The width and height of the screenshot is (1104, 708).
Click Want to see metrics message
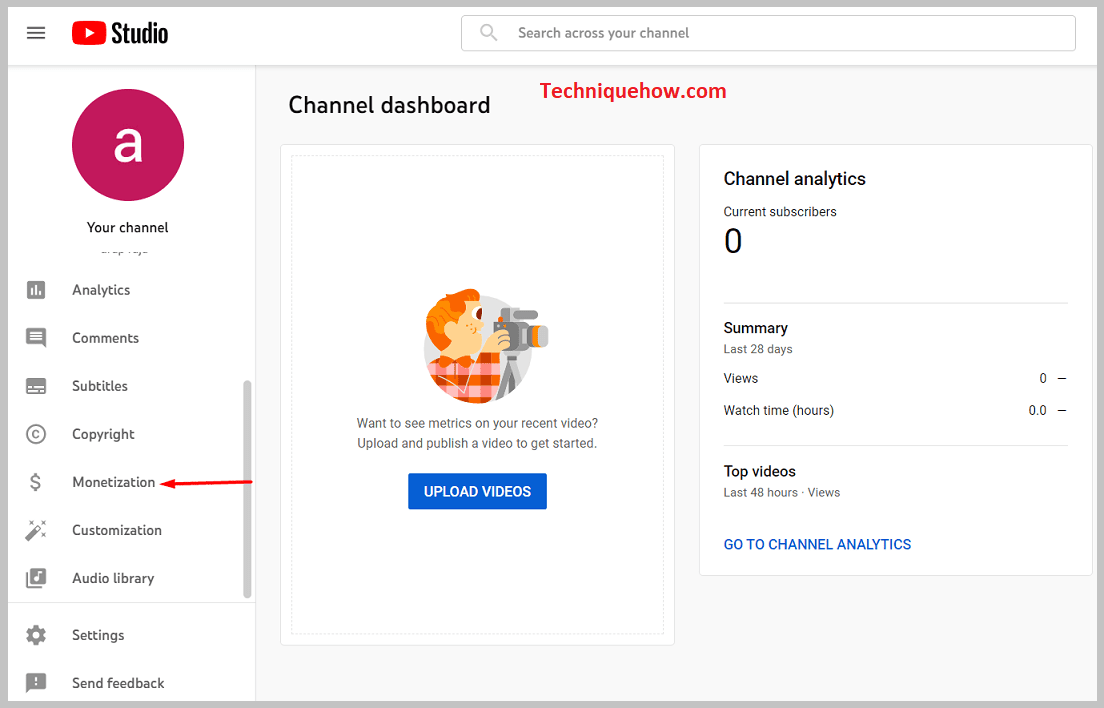coord(477,423)
